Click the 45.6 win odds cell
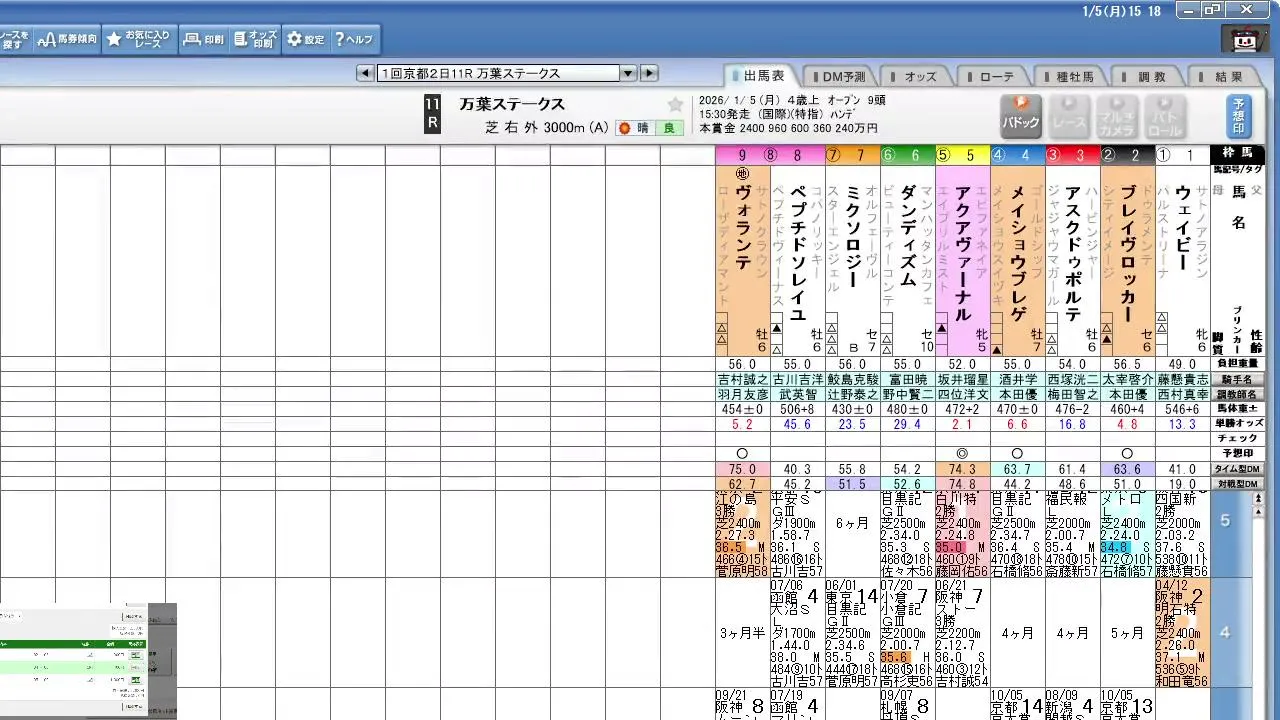This screenshot has height=720, width=1280. click(x=797, y=424)
